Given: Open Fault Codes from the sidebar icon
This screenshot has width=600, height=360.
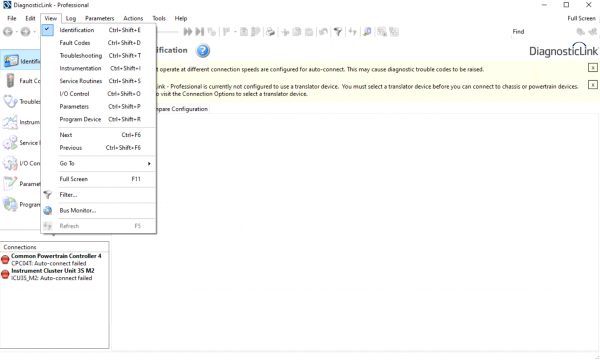Looking at the screenshot, I should tap(10, 81).
